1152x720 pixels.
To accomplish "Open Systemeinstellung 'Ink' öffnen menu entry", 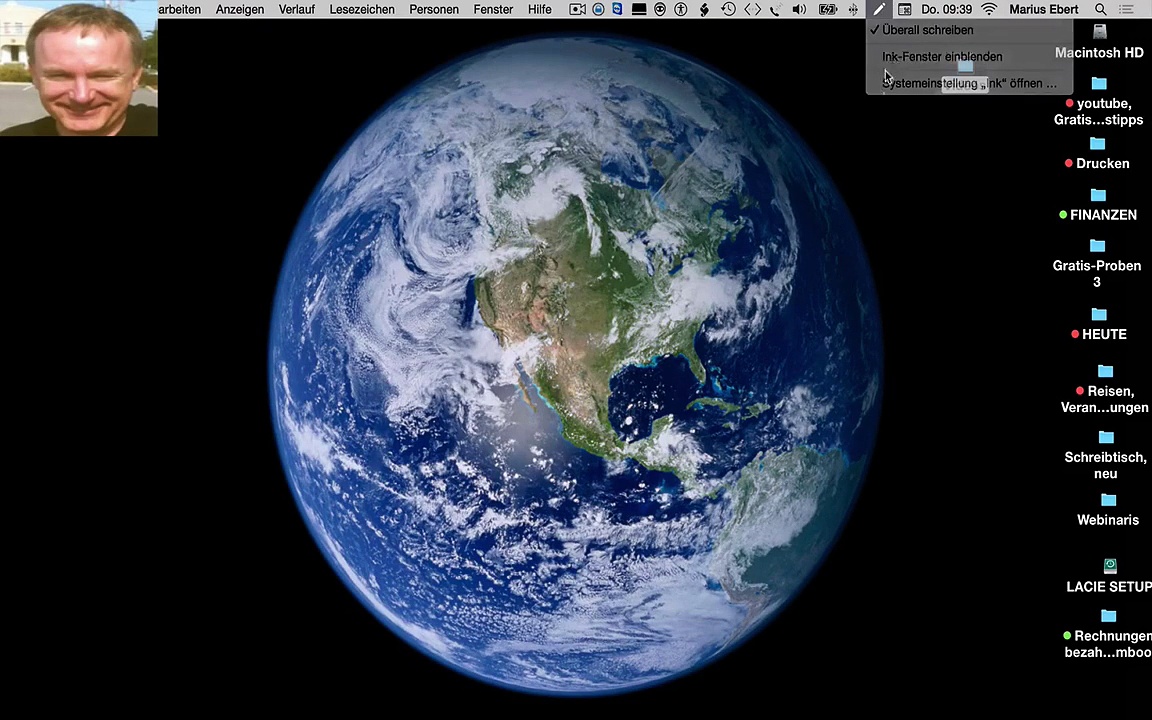I will [x=969, y=83].
